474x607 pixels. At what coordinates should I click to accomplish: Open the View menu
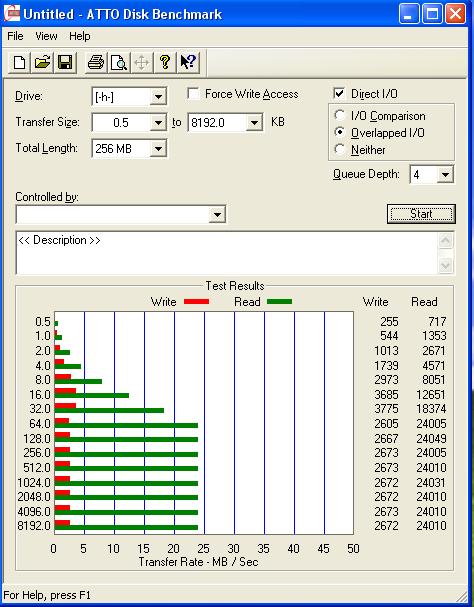[46, 36]
